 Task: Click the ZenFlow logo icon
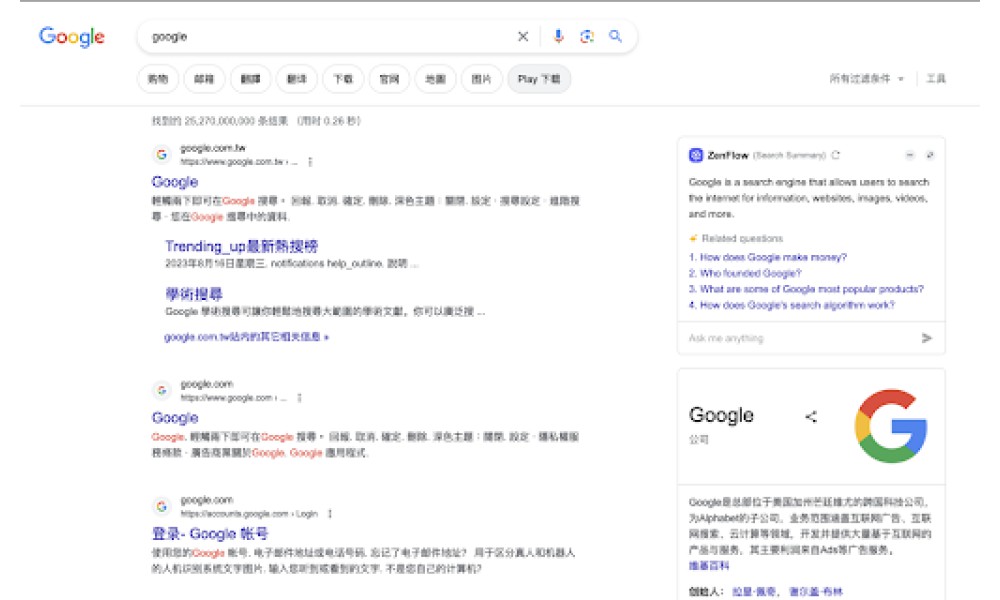coord(696,155)
